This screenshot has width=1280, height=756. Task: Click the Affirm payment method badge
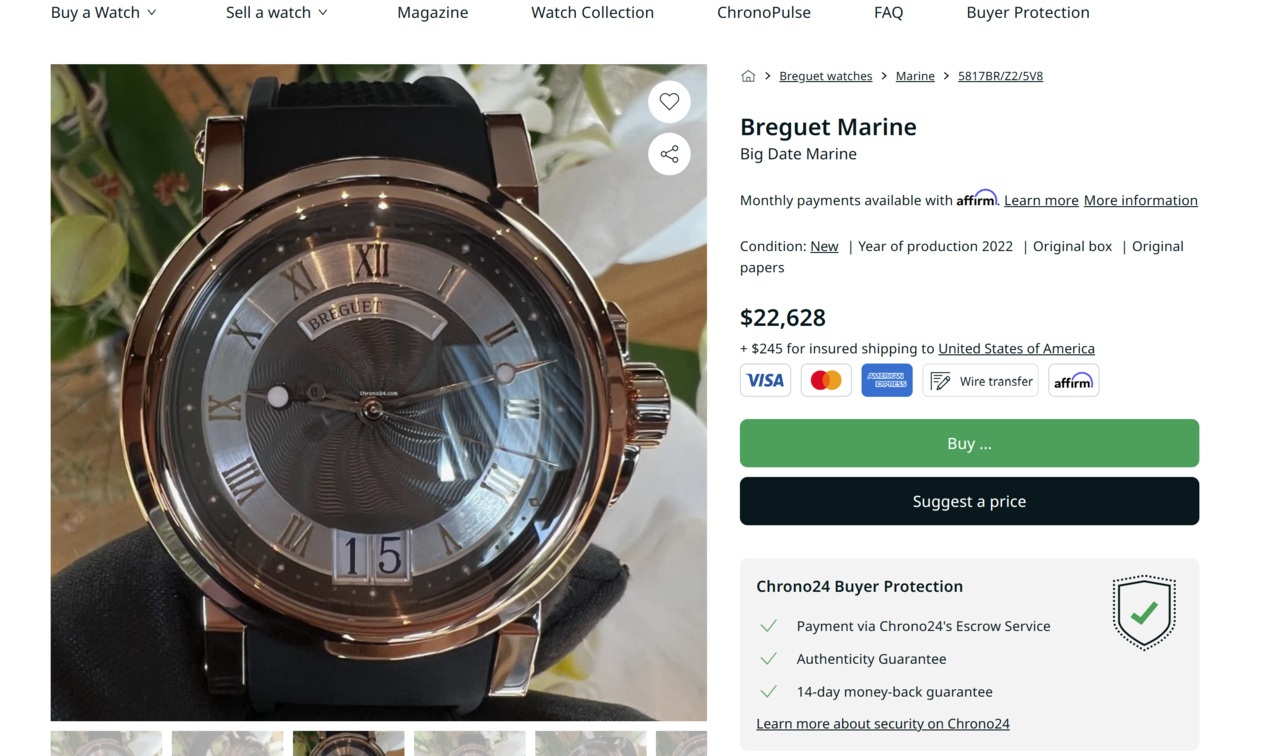tap(1073, 381)
